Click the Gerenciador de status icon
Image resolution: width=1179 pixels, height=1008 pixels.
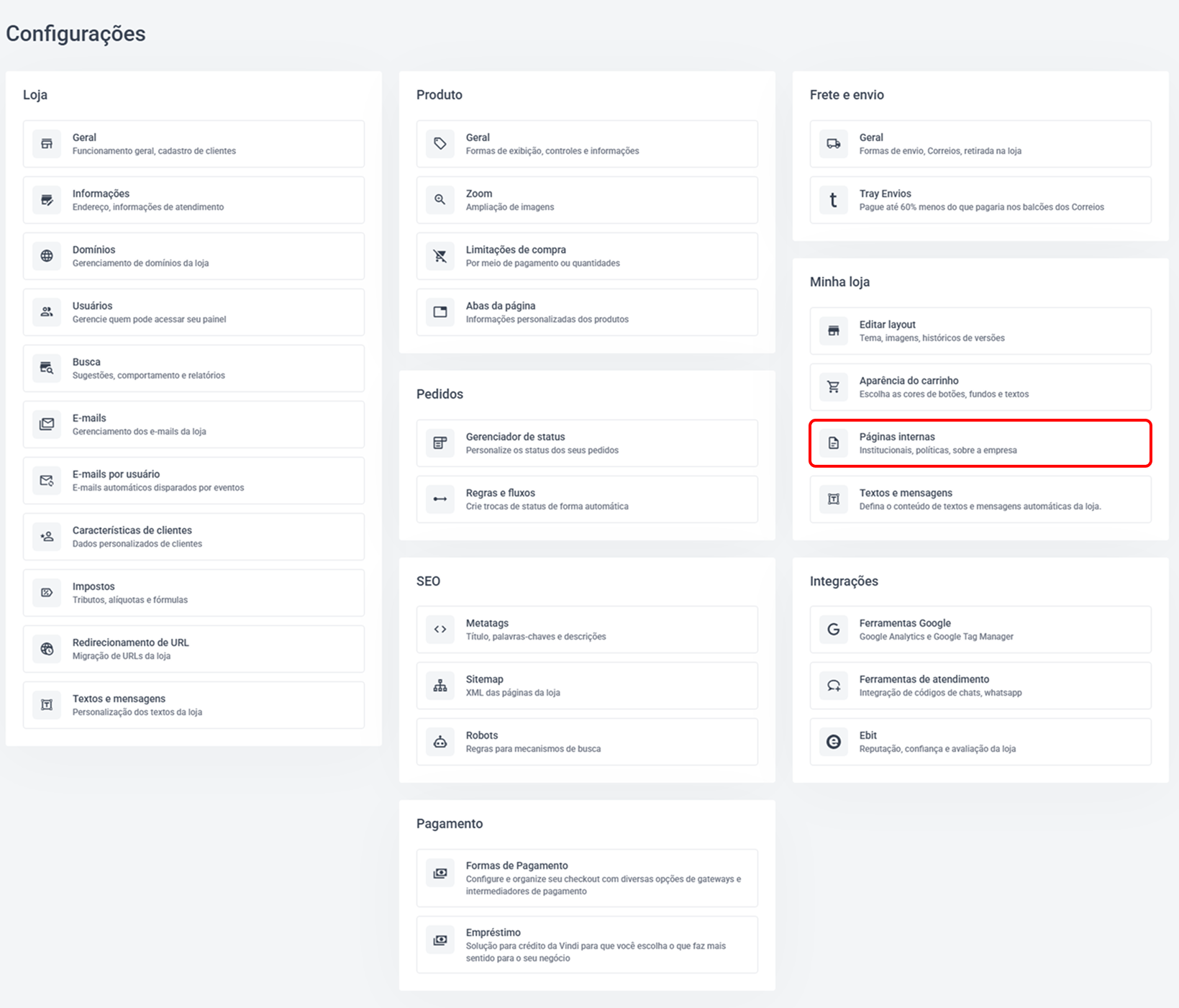click(x=440, y=443)
